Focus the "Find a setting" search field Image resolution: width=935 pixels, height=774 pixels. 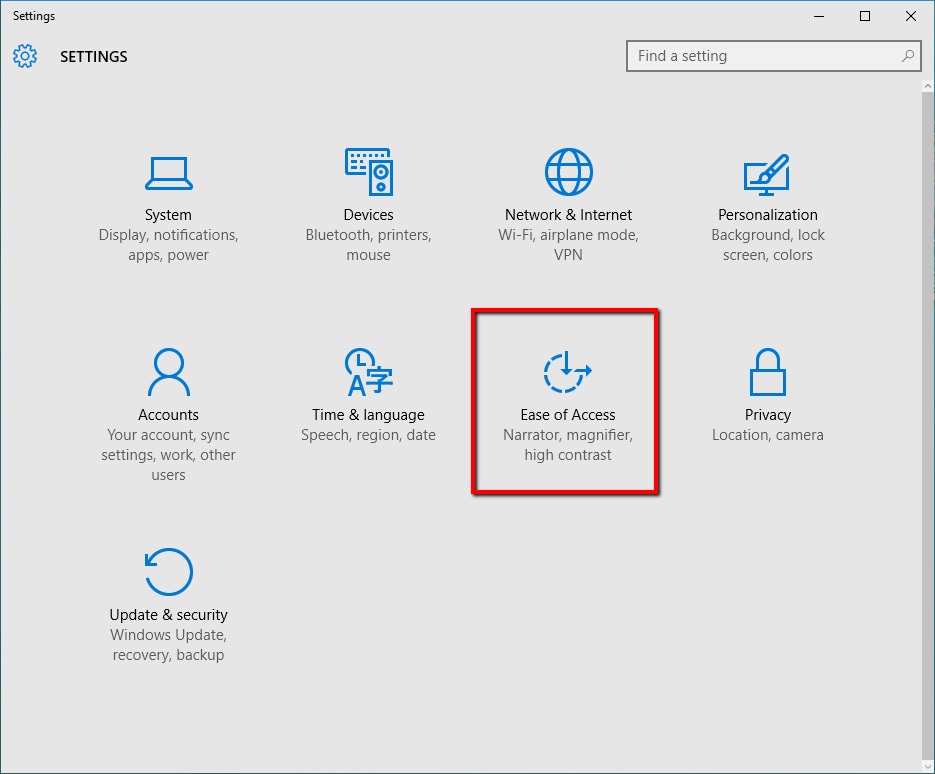(773, 56)
